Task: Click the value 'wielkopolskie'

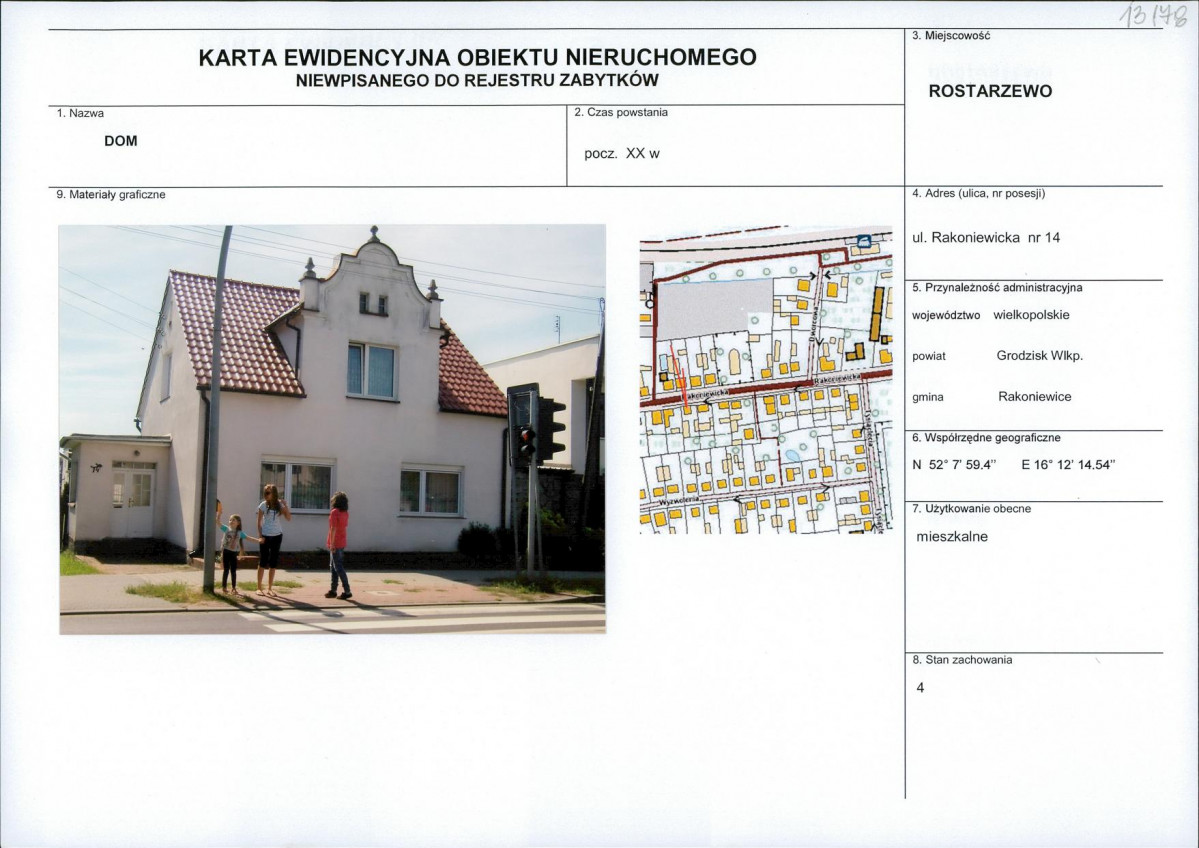Action: [x=1032, y=315]
